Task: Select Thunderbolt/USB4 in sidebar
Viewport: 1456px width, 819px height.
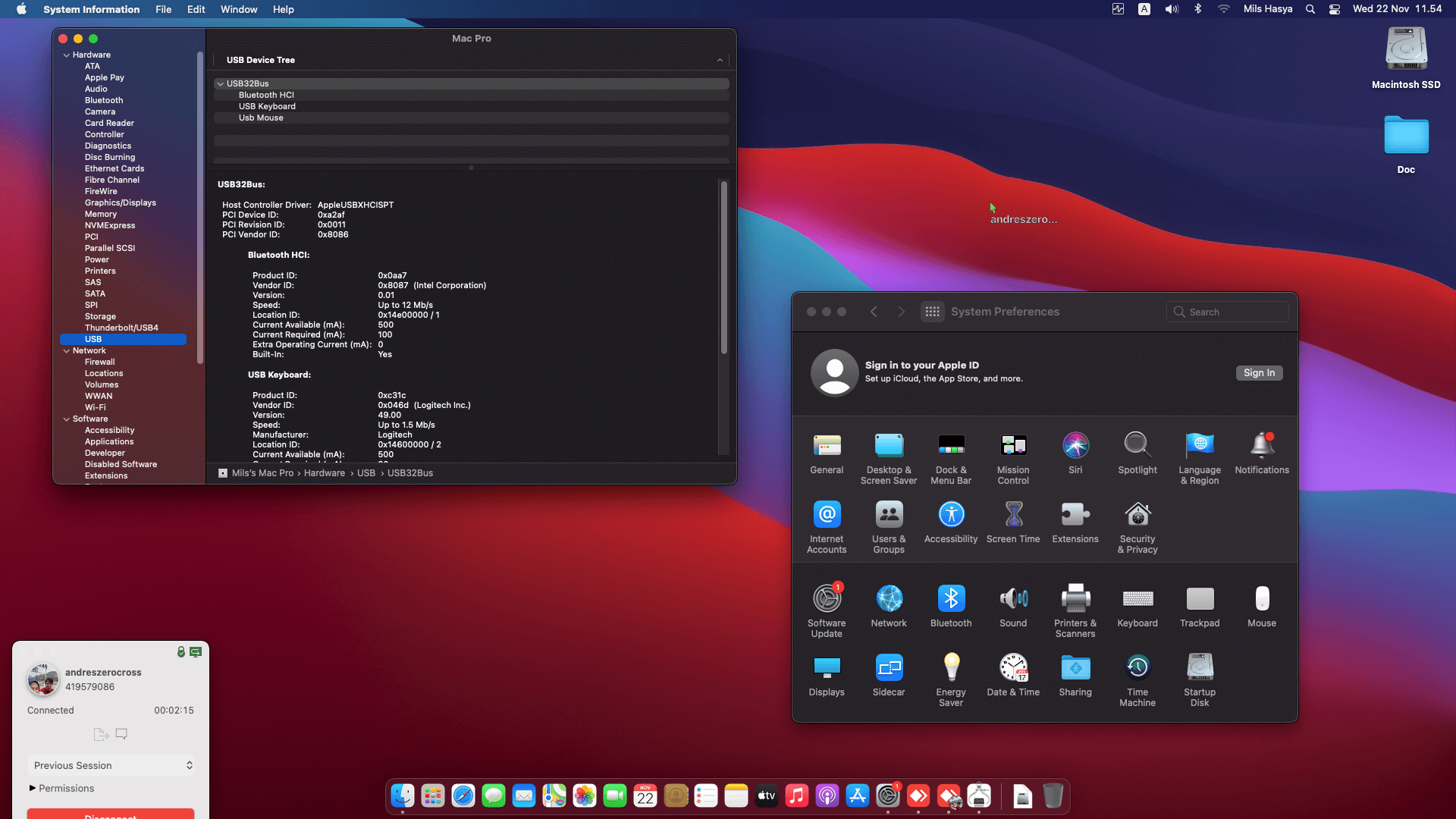Action: pyautogui.click(x=121, y=328)
